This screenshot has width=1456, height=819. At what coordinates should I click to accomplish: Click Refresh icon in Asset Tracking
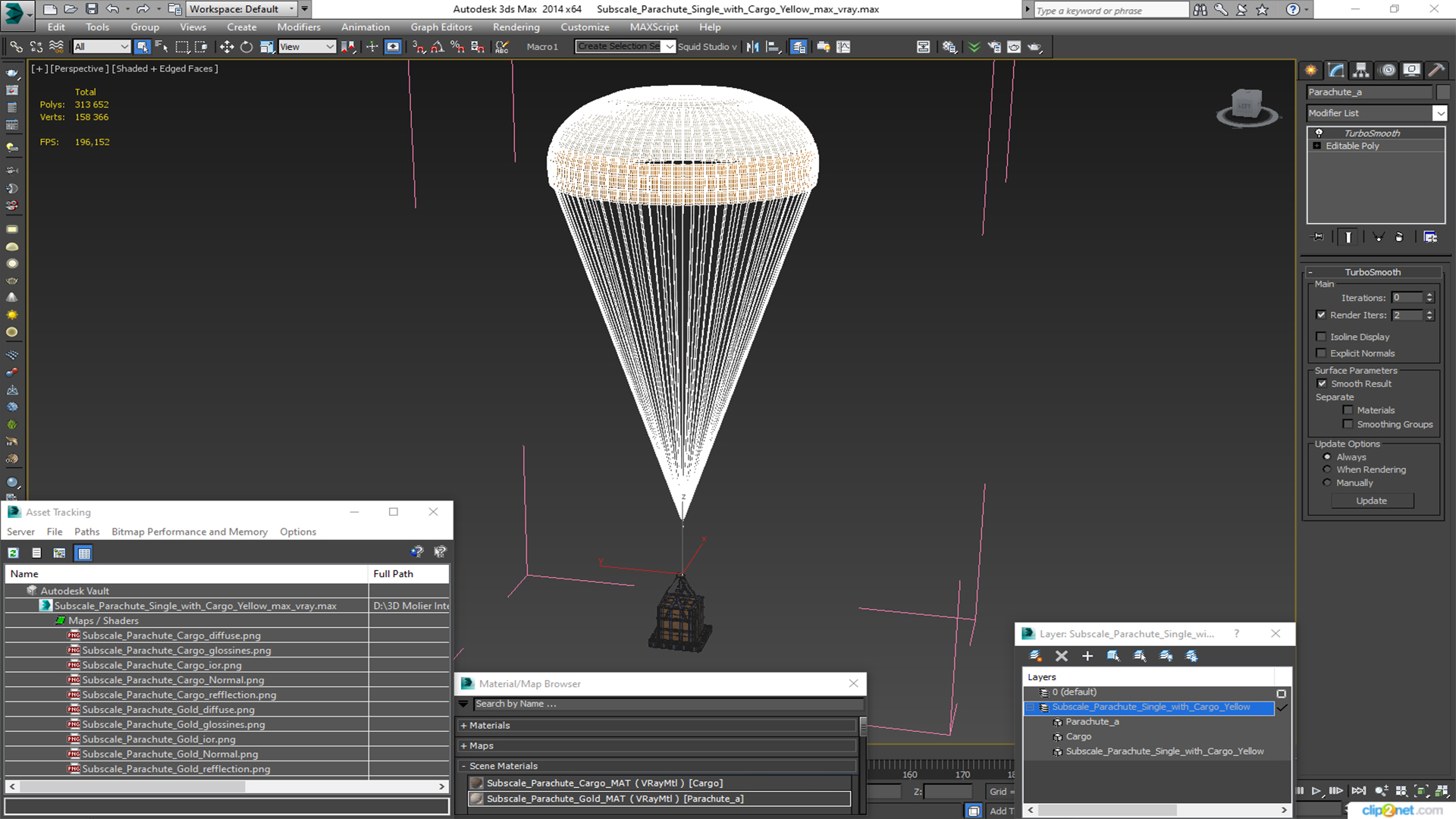tap(14, 553)
